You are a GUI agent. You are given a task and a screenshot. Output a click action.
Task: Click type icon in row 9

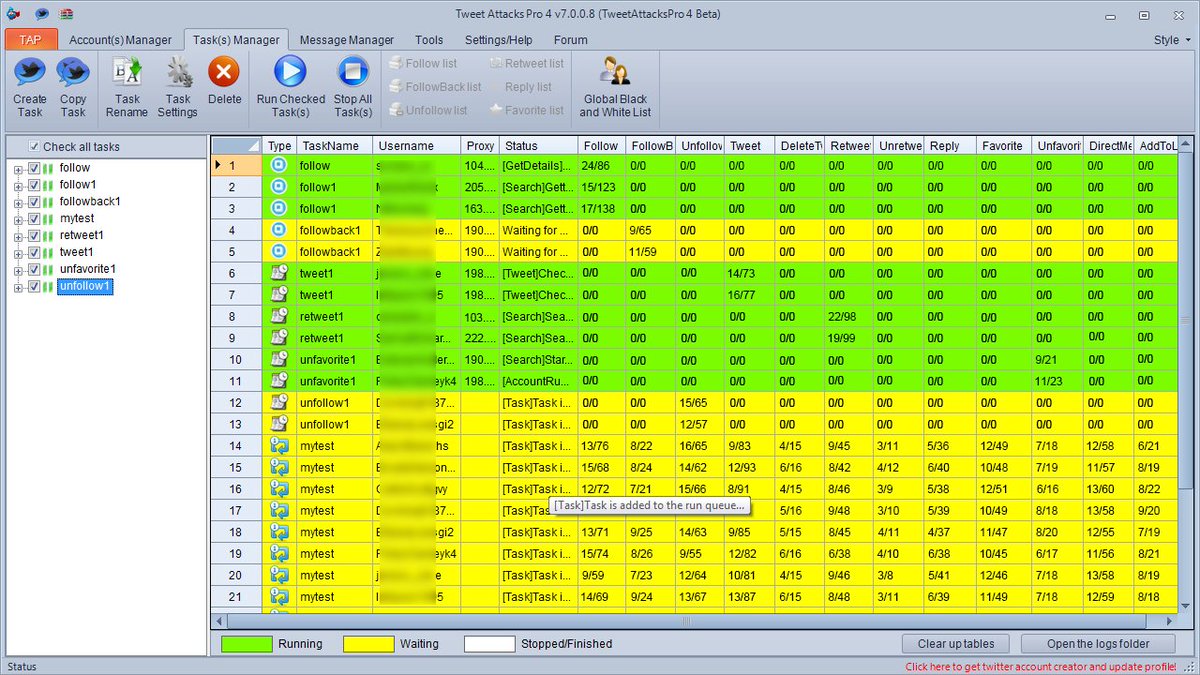[x=280, y=338]
